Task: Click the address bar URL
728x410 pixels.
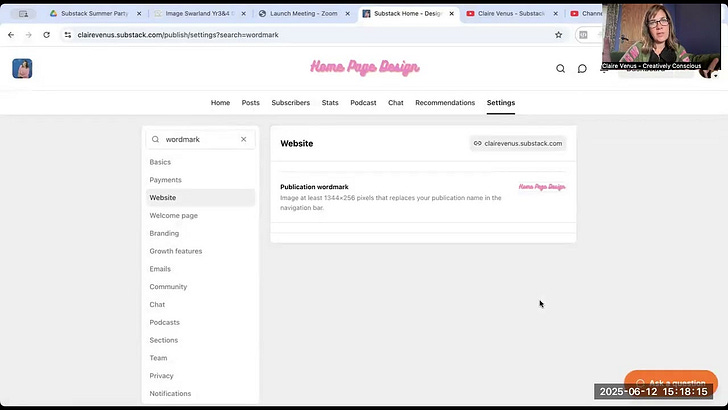Action: pos(178,35)
